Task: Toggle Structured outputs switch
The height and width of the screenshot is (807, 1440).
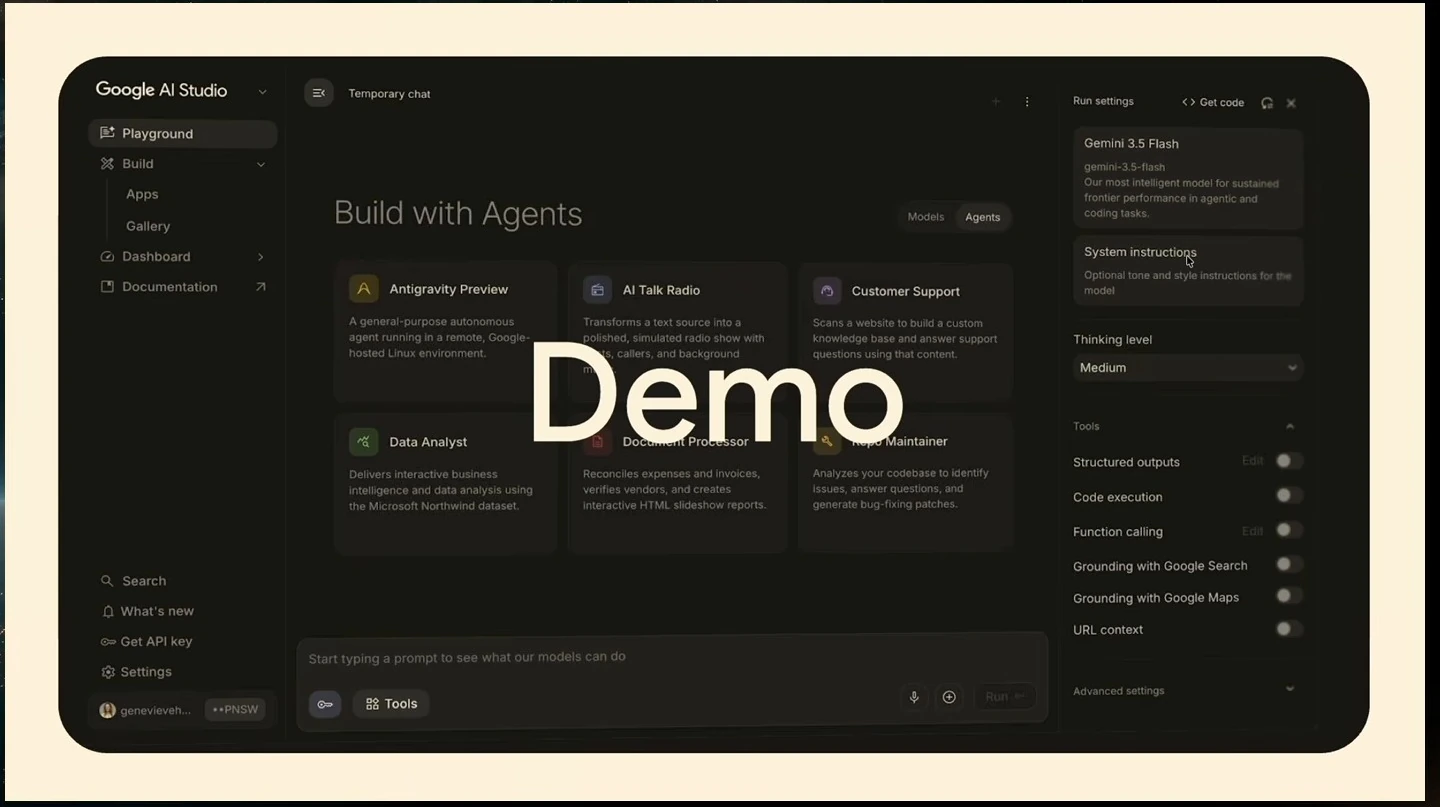Action: coord(1289,461)
